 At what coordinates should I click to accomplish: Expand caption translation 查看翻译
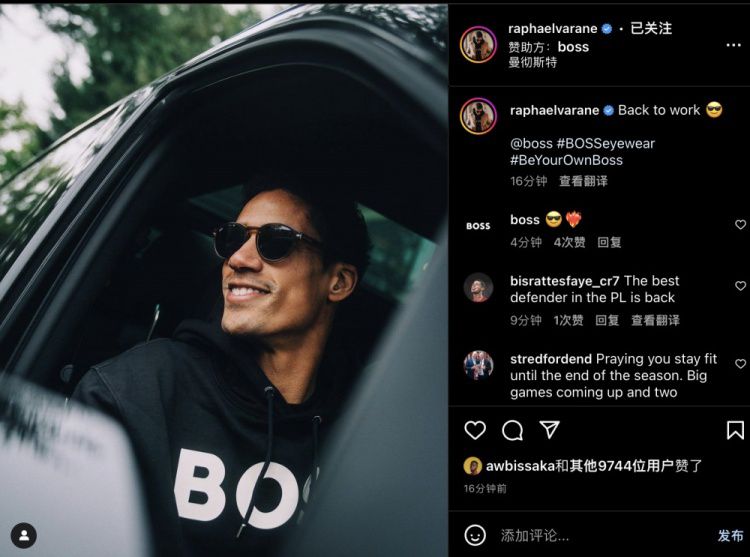(583, 181)
